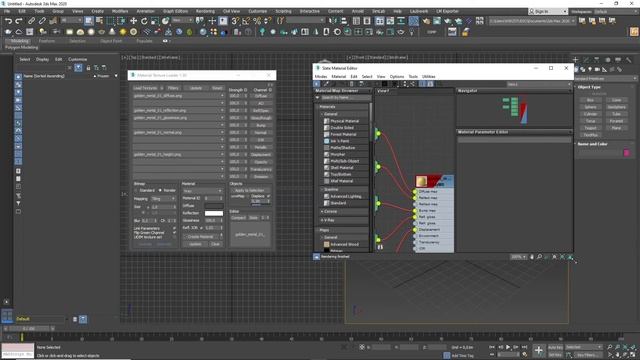Click the Load Textures button

145,88
